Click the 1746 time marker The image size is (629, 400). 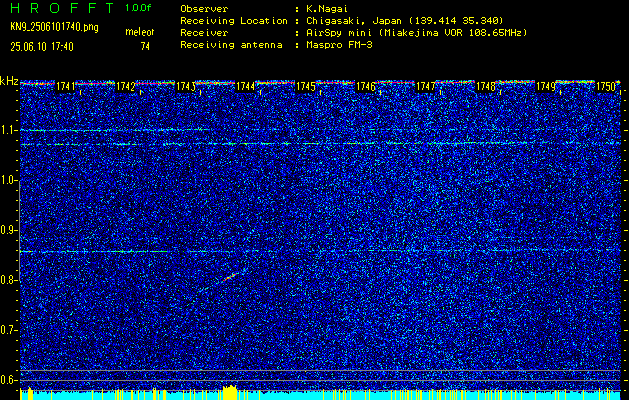[365, 87]
